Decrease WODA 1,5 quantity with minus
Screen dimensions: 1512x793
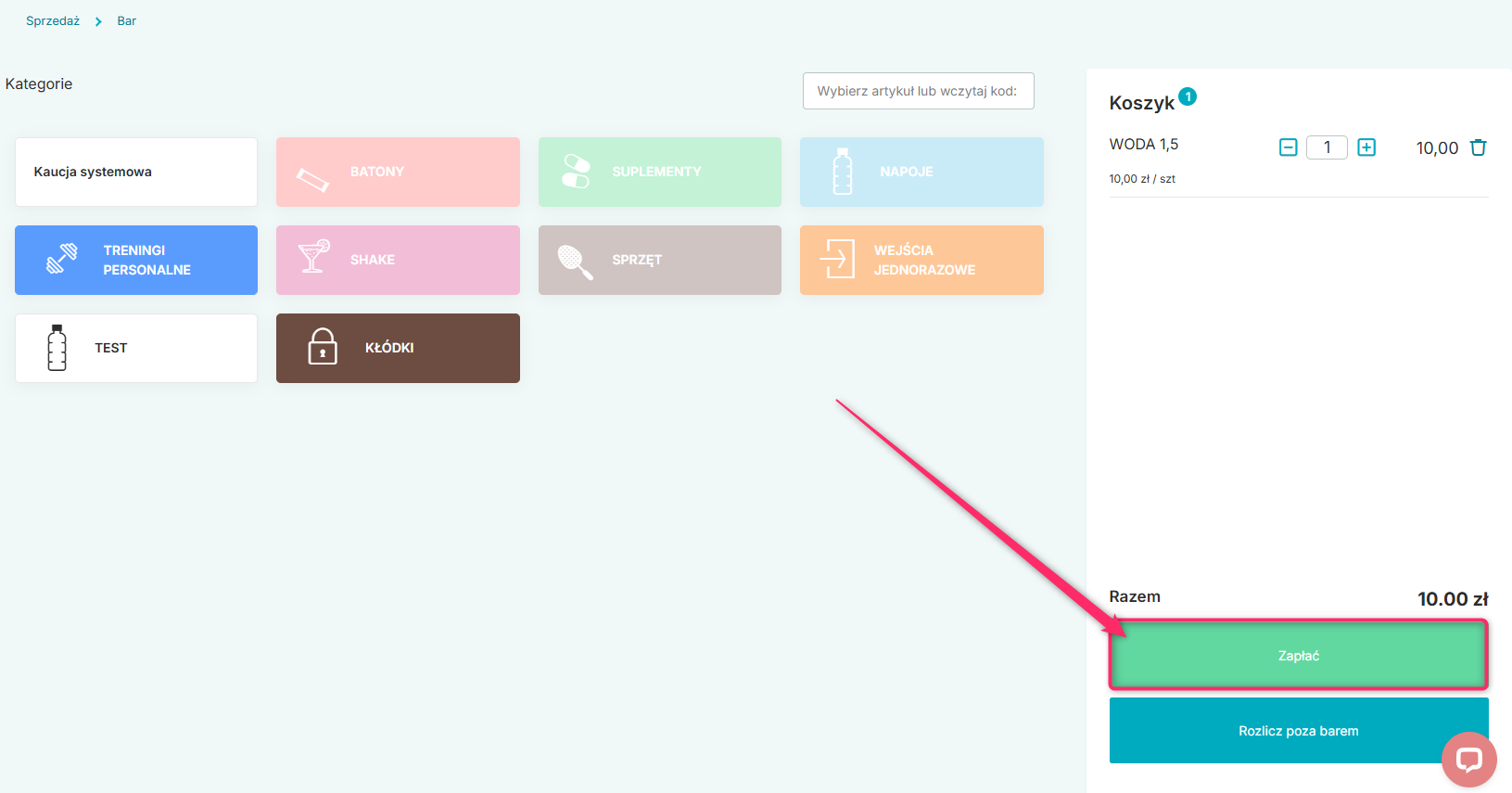tap(1288, 147)
